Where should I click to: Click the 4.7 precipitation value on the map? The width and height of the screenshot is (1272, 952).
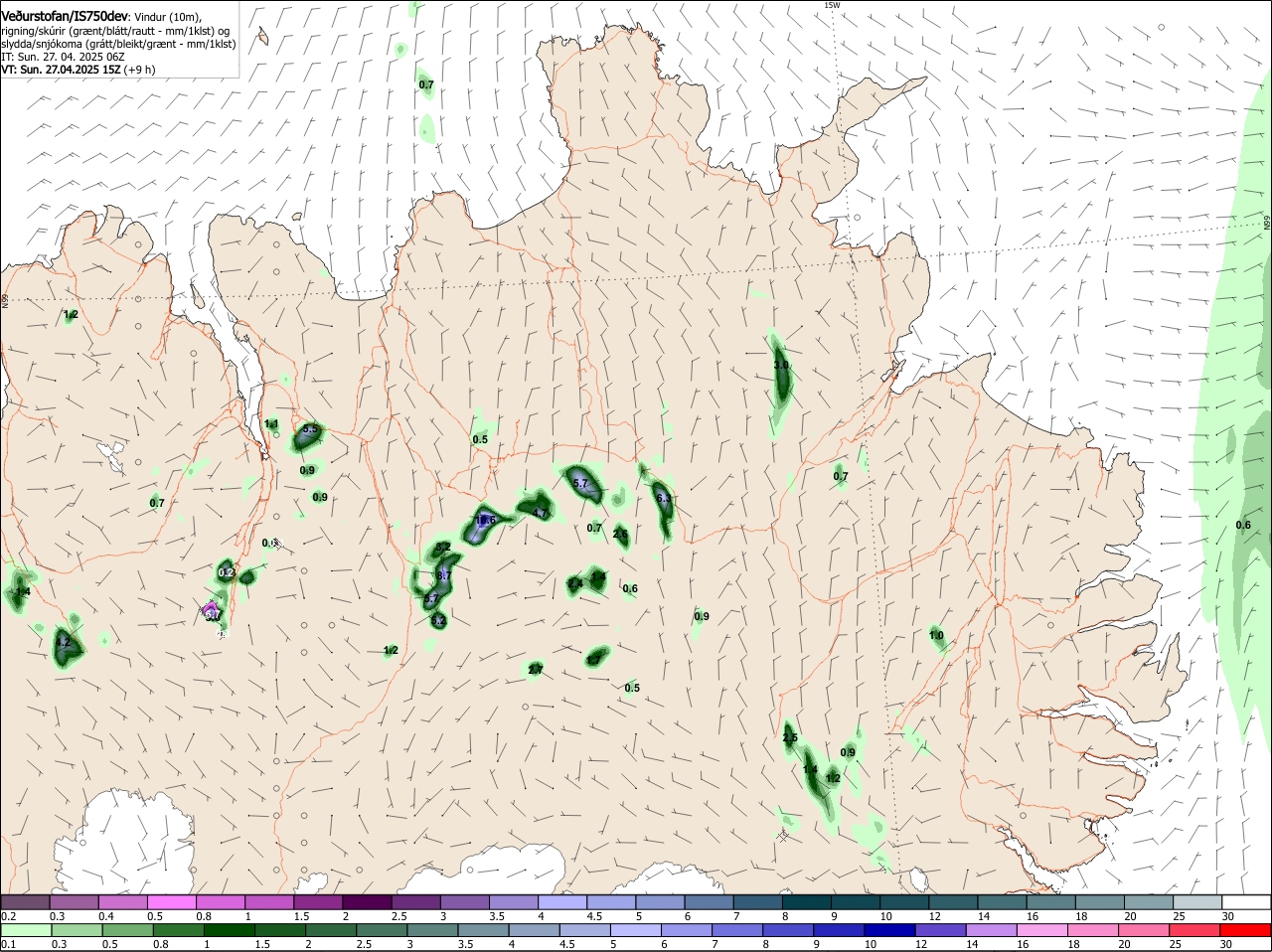tap(541, 513)
